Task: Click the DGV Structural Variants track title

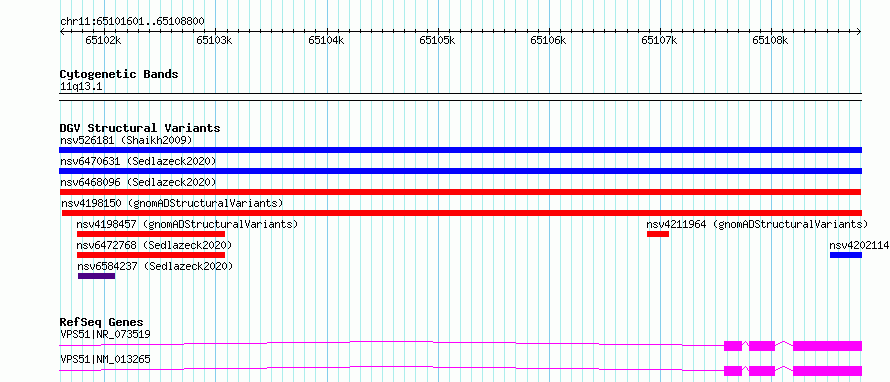Action: pyautogui.click(x=140, y=128)
